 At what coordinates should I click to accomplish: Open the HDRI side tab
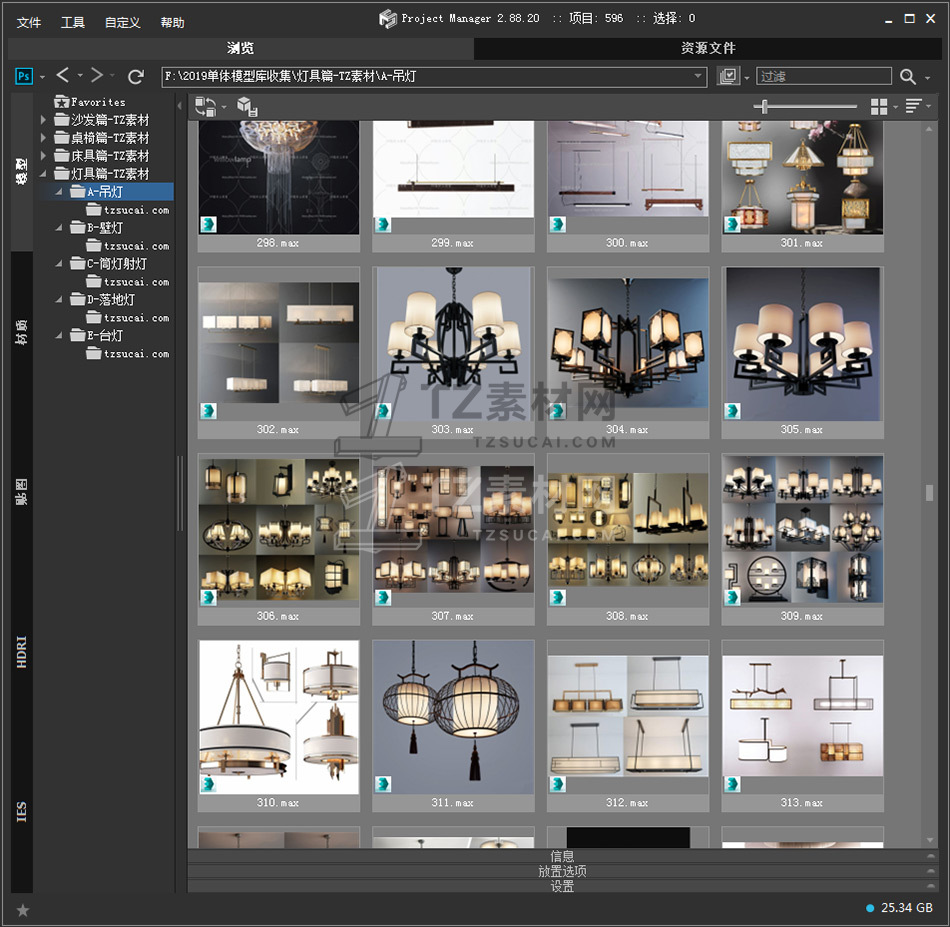click(x=22, y=650)
